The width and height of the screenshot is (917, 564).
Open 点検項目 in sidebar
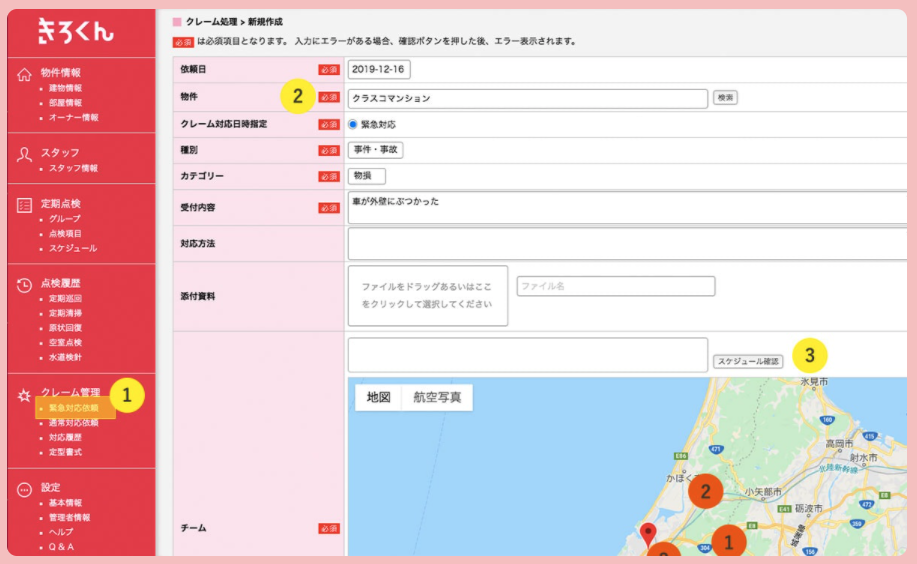pos(66,233)
